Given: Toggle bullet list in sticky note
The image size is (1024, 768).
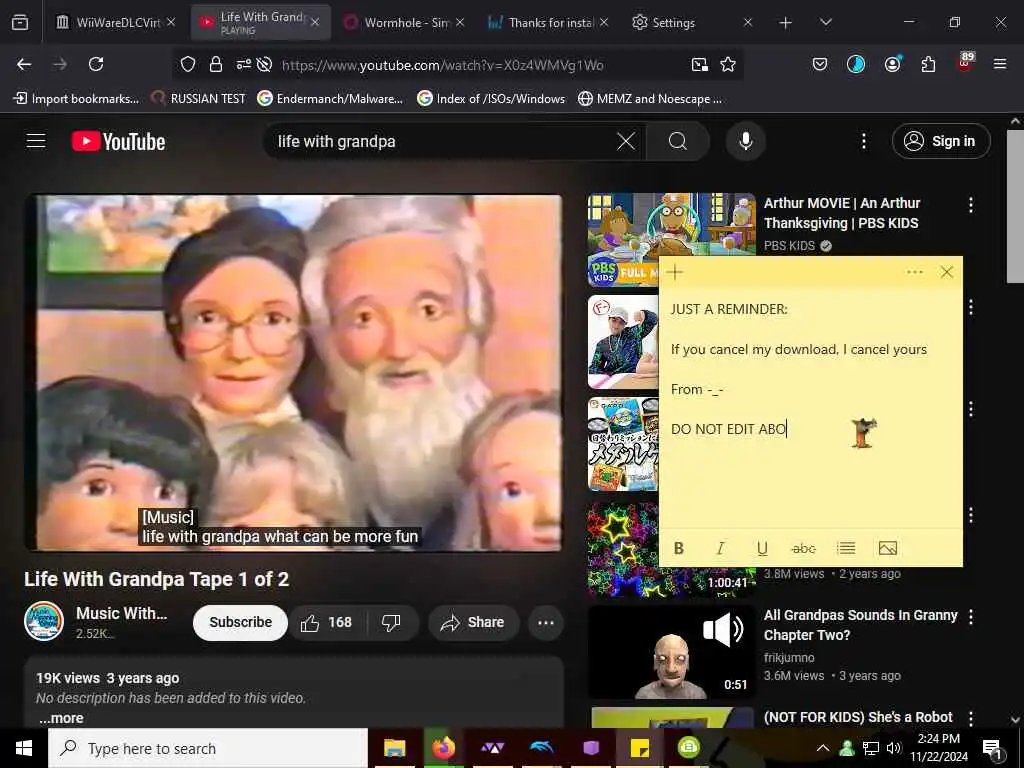Looking at the screenshot, I should 846,548.
